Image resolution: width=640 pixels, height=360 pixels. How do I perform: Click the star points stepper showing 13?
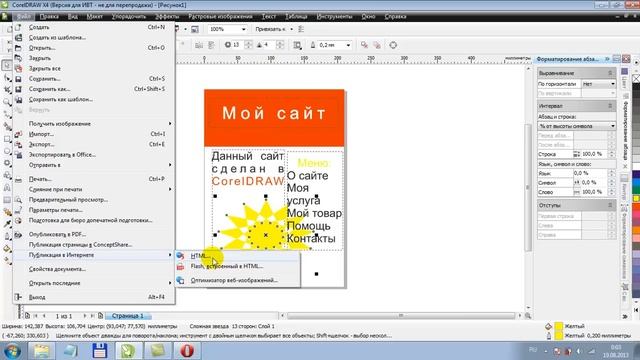(x=248, y=45)
